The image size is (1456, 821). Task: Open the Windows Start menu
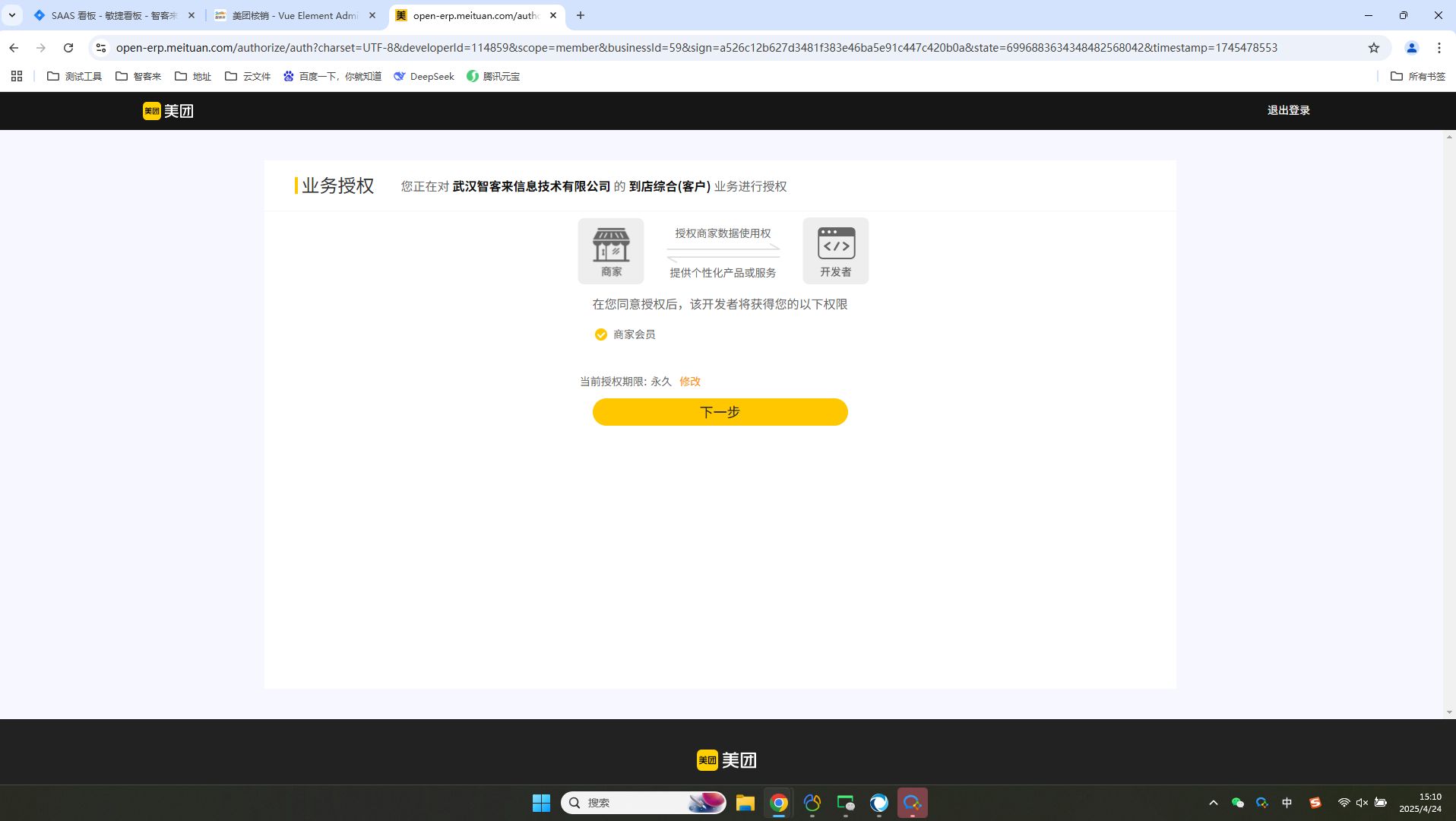pos(541,803)
